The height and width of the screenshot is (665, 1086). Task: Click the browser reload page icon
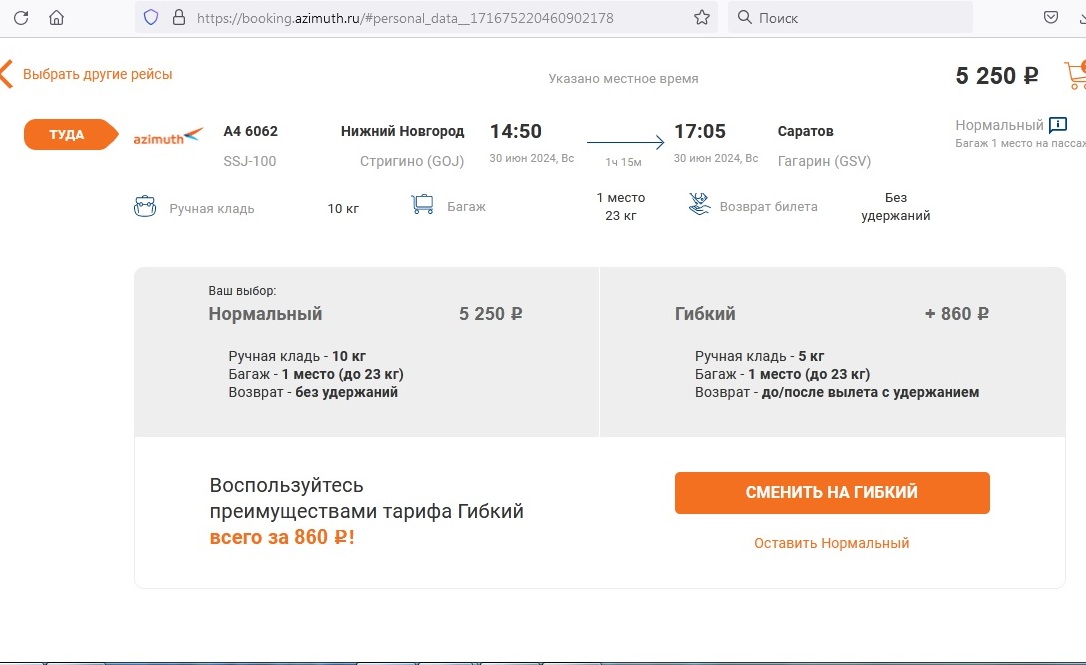coord(21,17)
